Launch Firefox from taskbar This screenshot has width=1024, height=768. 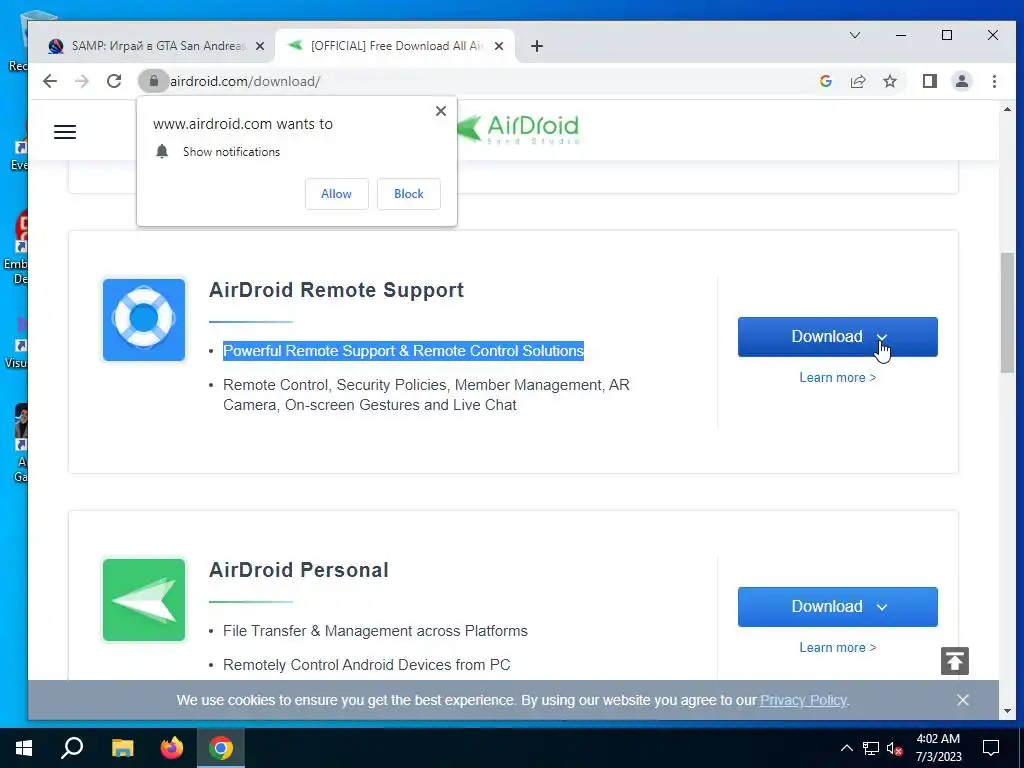[172, 748]
